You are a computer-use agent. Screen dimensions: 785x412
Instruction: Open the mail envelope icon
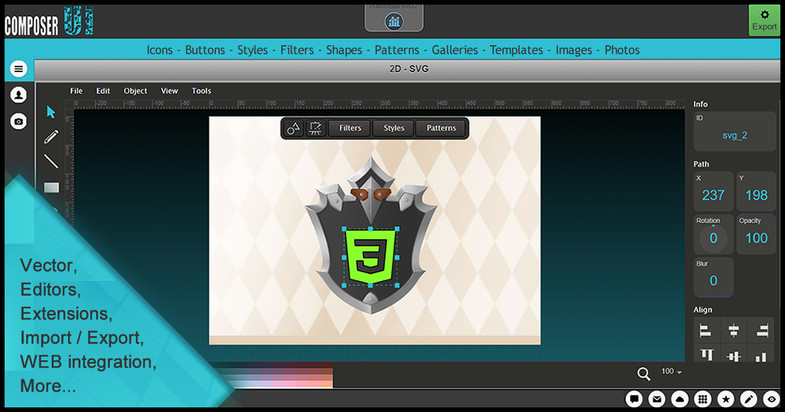(x=657, y=399)
